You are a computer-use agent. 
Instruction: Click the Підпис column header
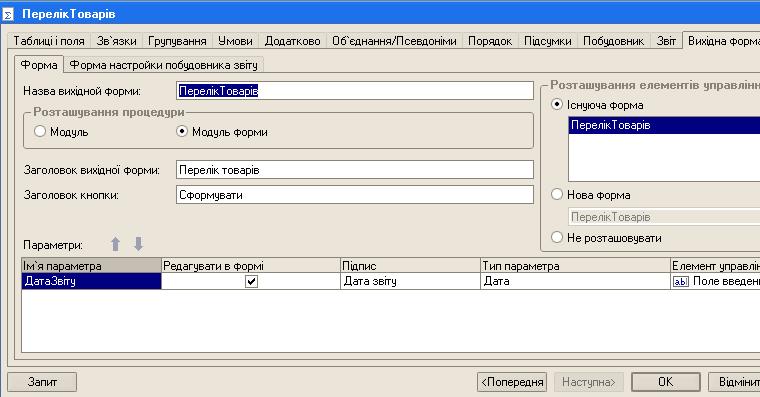(x=410, y=266)
